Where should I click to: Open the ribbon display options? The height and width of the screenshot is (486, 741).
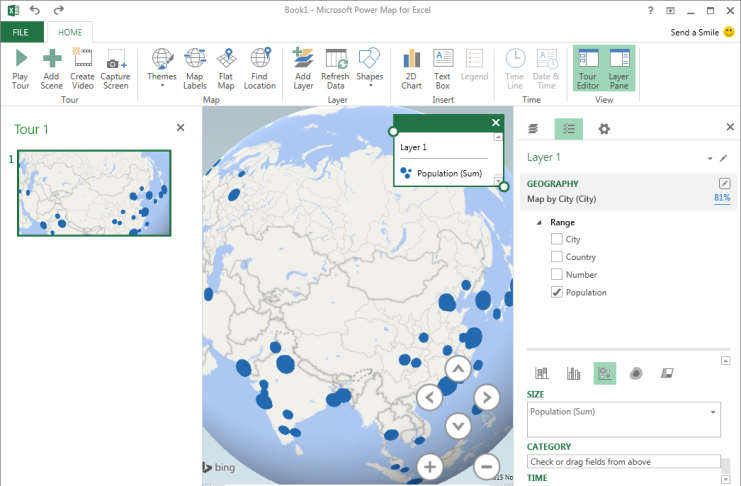coord(671,10)
